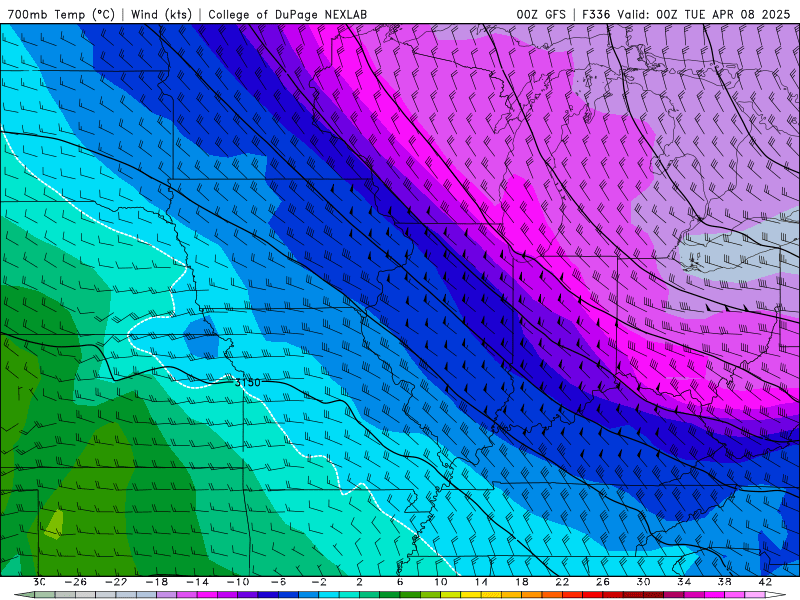Select the positive "10" scale label
Screen dimensions: 800x600
[441, 582]
